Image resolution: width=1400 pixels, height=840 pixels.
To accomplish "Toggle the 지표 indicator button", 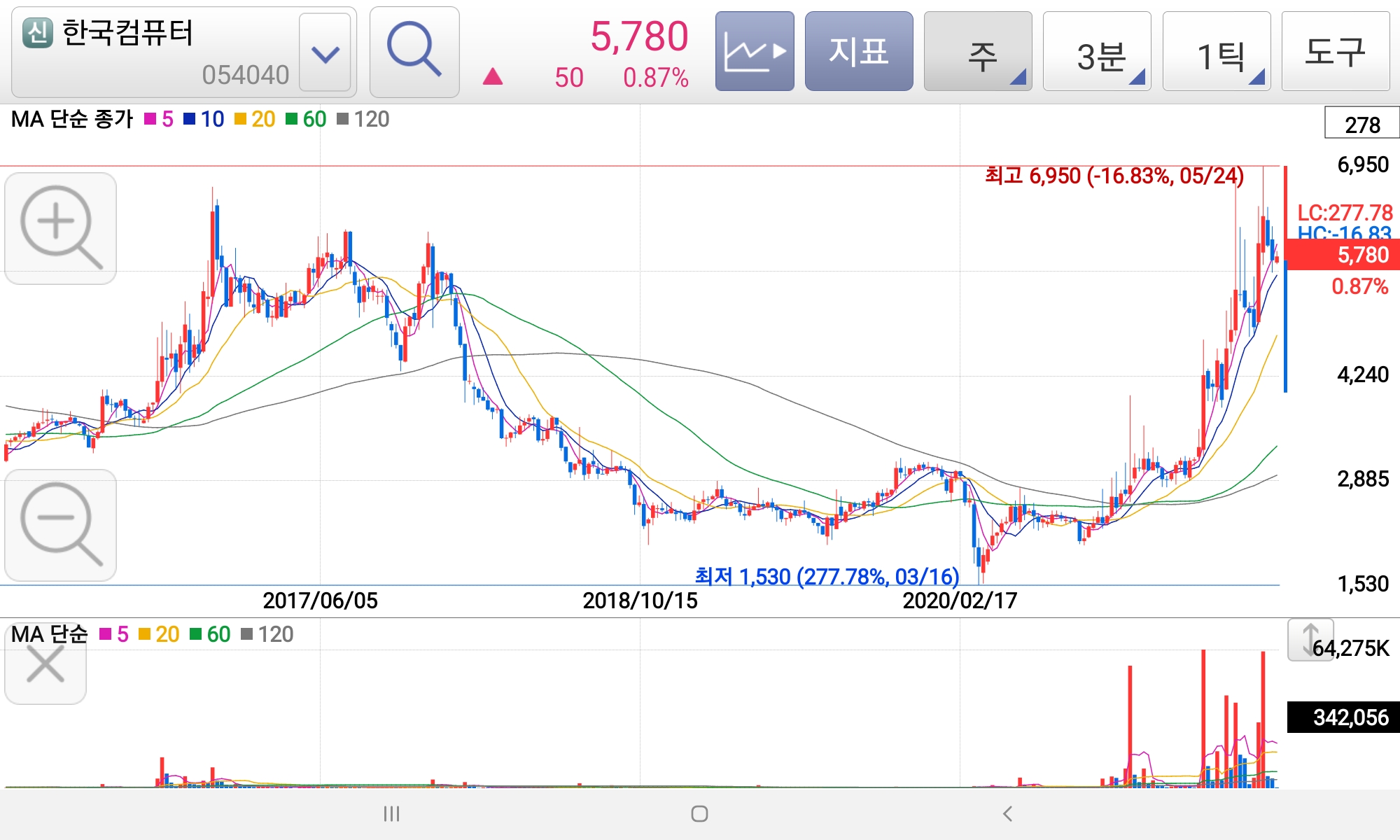I will click(x=859, y=52).
